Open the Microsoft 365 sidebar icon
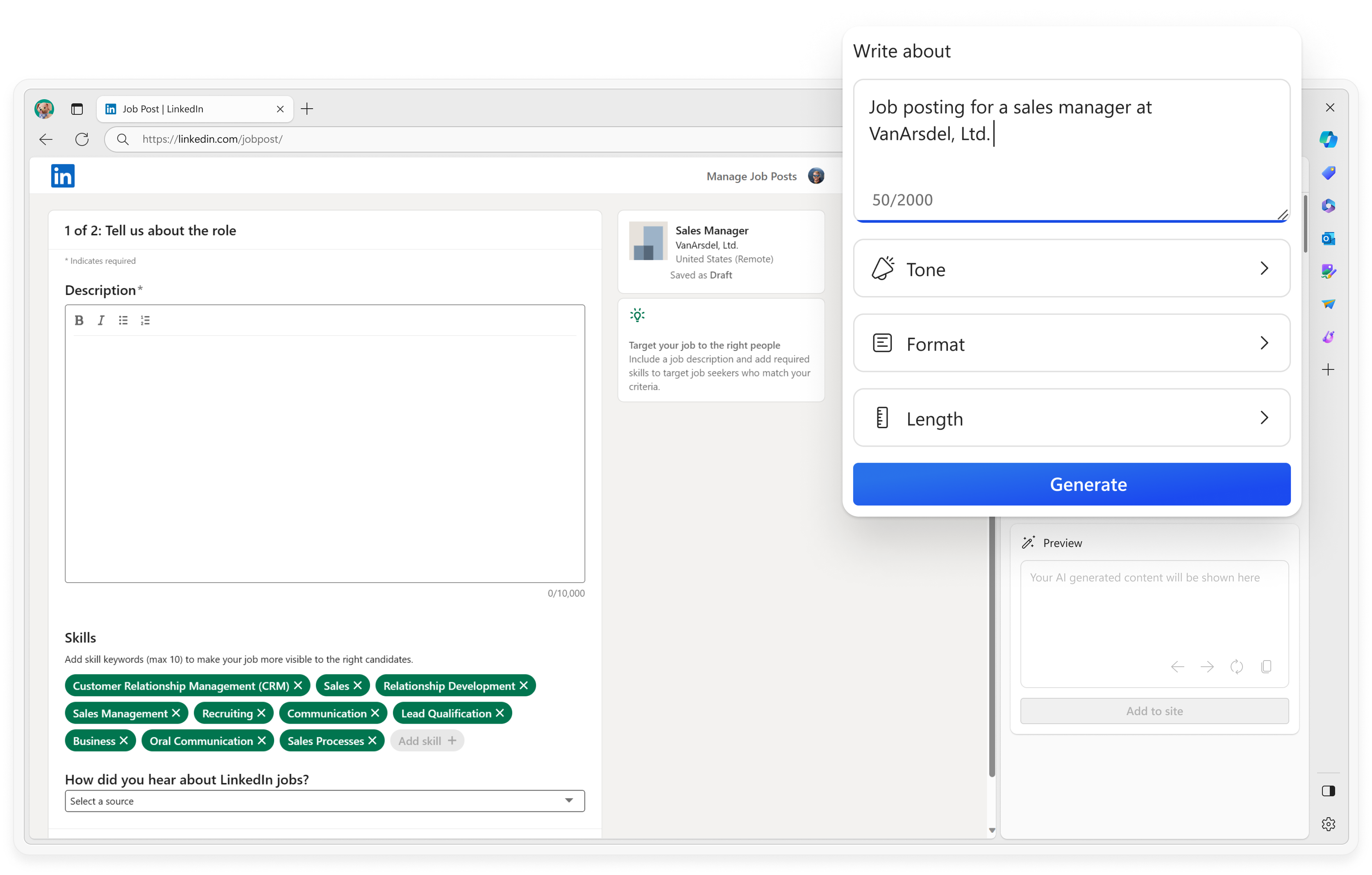This screenshot has width=1372, height=875. pyautogui.click(x=1328, y=205)
